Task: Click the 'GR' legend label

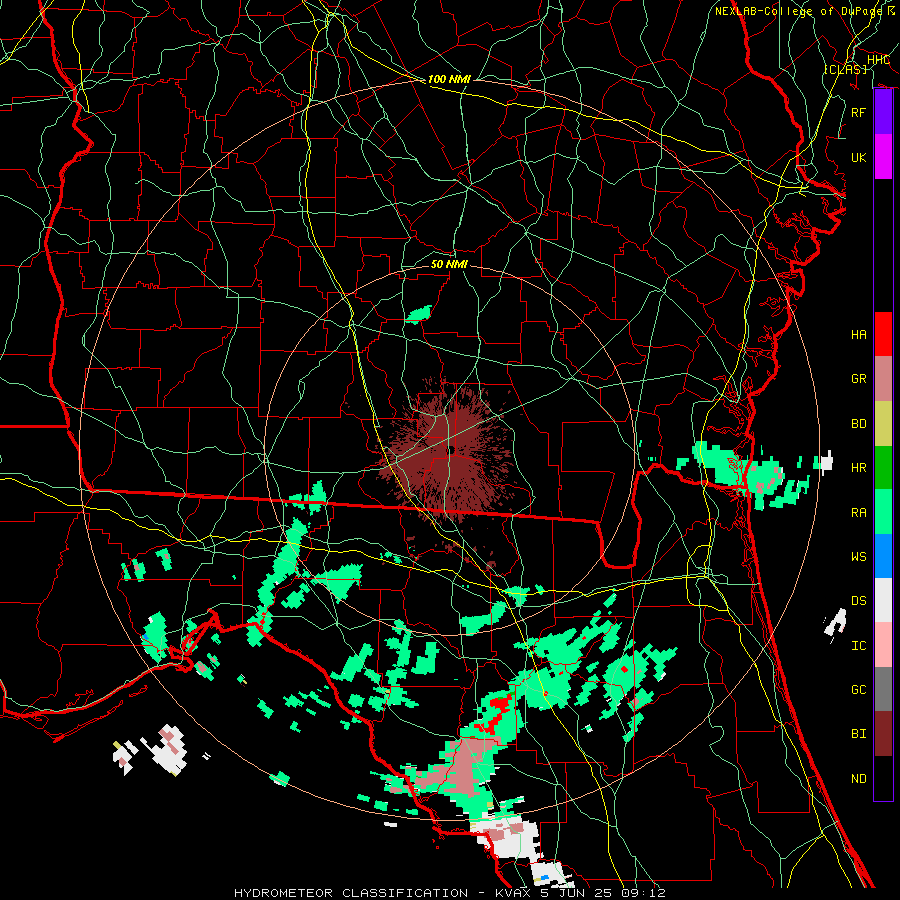Action: [858, 379]
